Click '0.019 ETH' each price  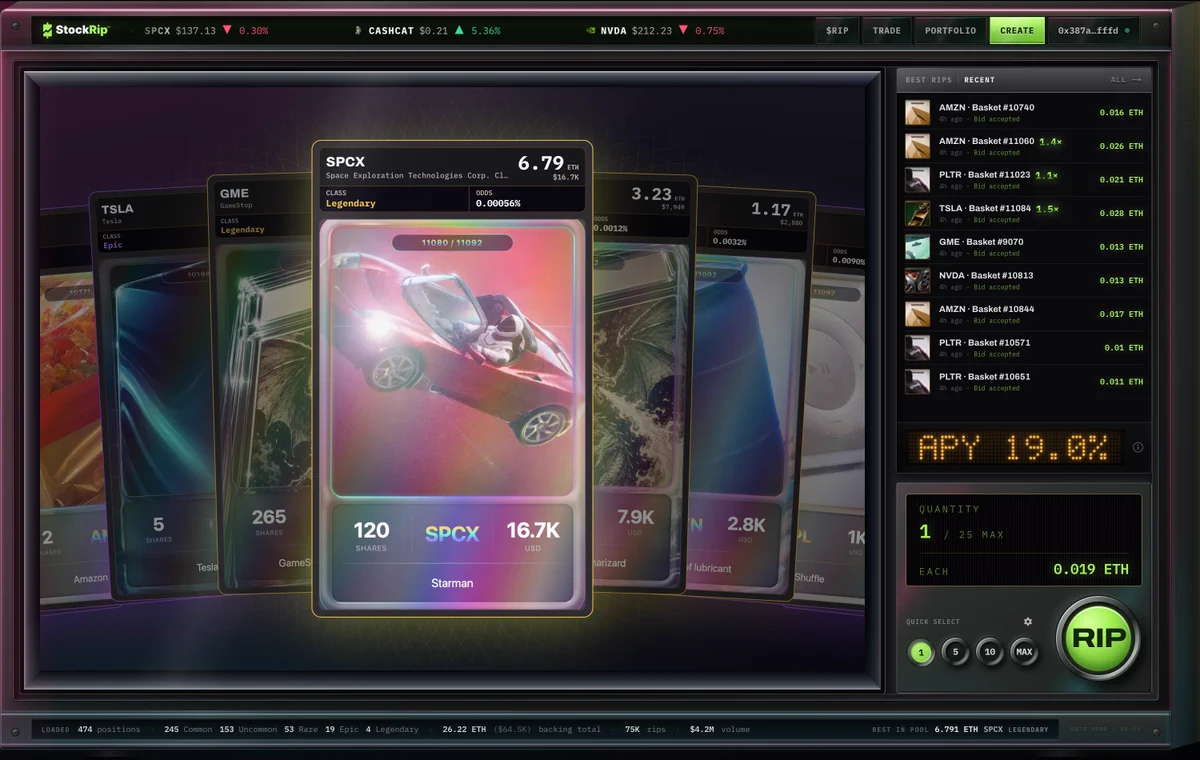tap(1091, 570)
